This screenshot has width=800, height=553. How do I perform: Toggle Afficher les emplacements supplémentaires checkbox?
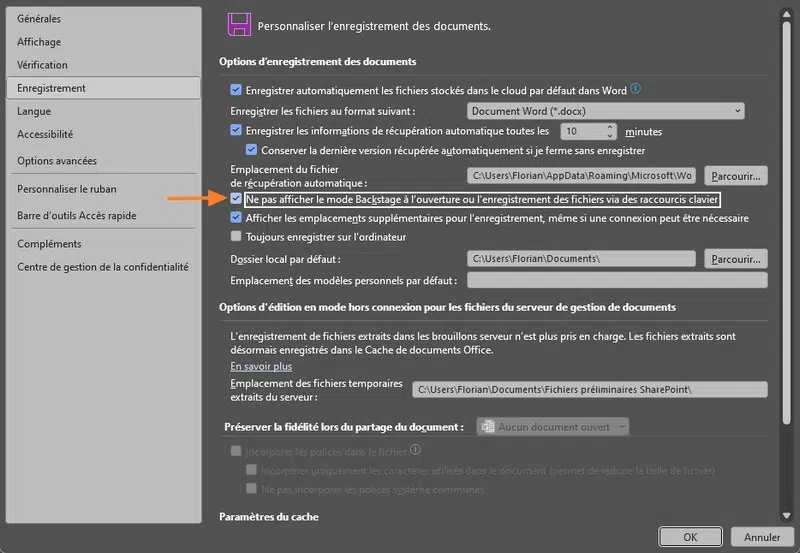pos(236,217)
